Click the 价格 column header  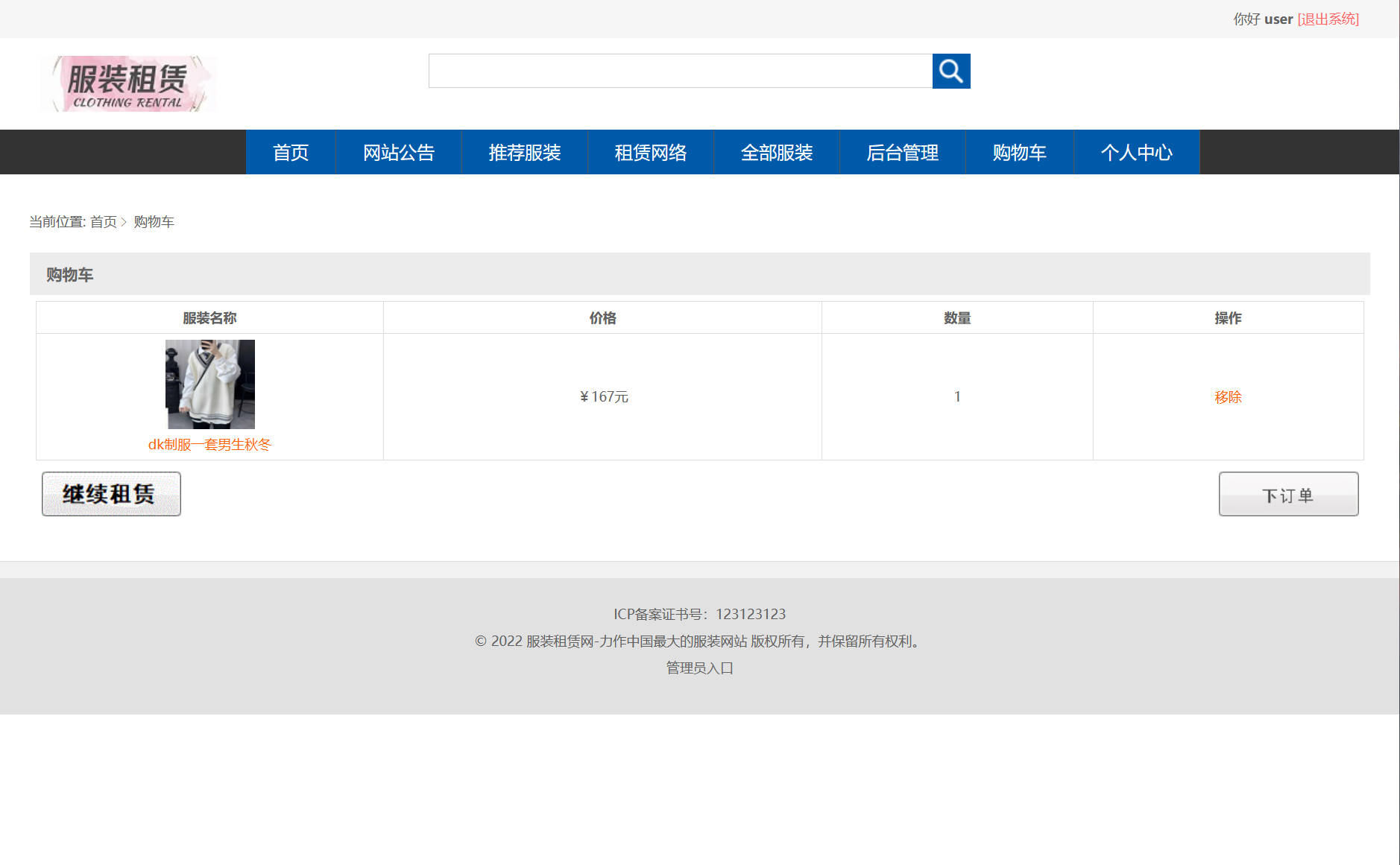pos(602,317)
